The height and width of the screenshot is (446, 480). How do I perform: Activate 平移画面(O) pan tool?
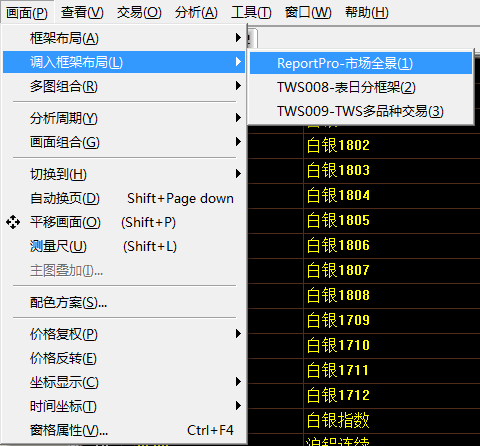click(124, 222)
